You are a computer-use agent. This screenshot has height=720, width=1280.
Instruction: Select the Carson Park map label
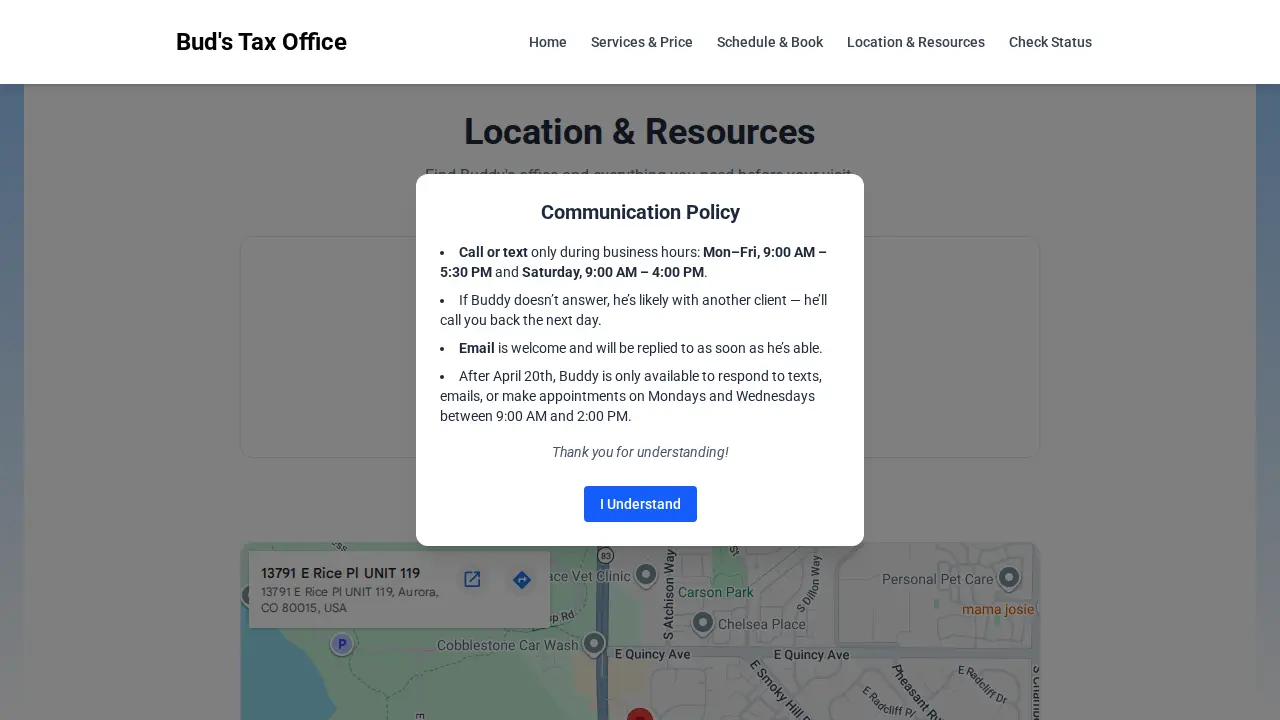(x=716, y=592)
